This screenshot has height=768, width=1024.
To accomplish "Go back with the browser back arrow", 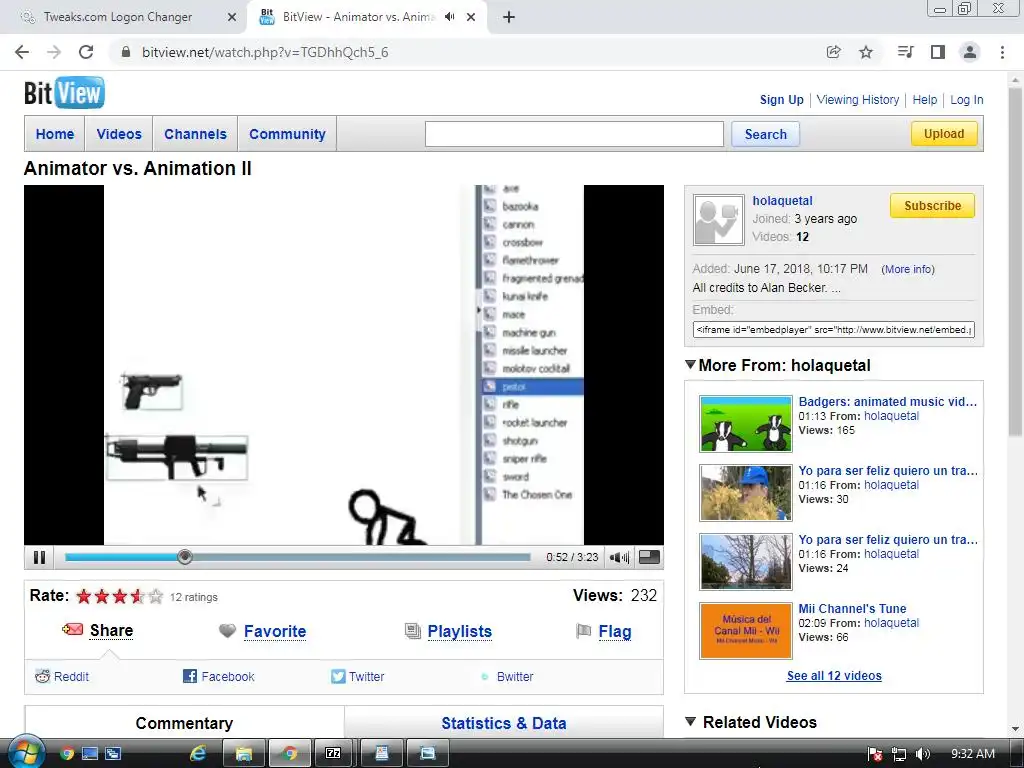I will tap(22, 52).
